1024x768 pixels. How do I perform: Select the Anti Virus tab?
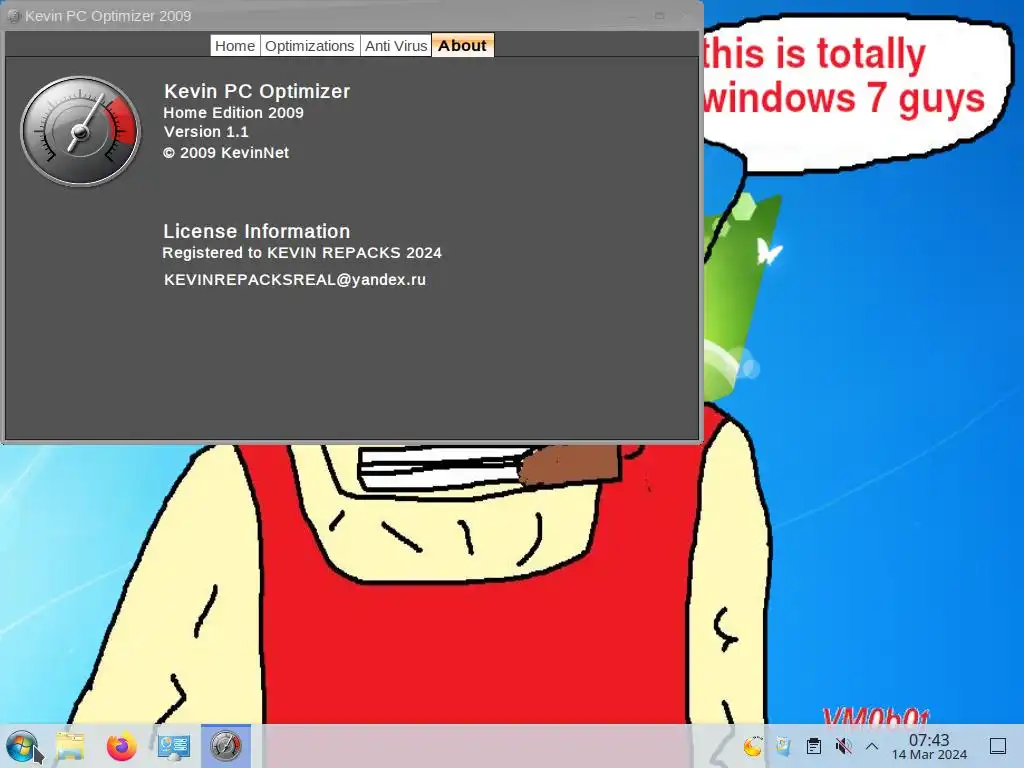[396, 46]
